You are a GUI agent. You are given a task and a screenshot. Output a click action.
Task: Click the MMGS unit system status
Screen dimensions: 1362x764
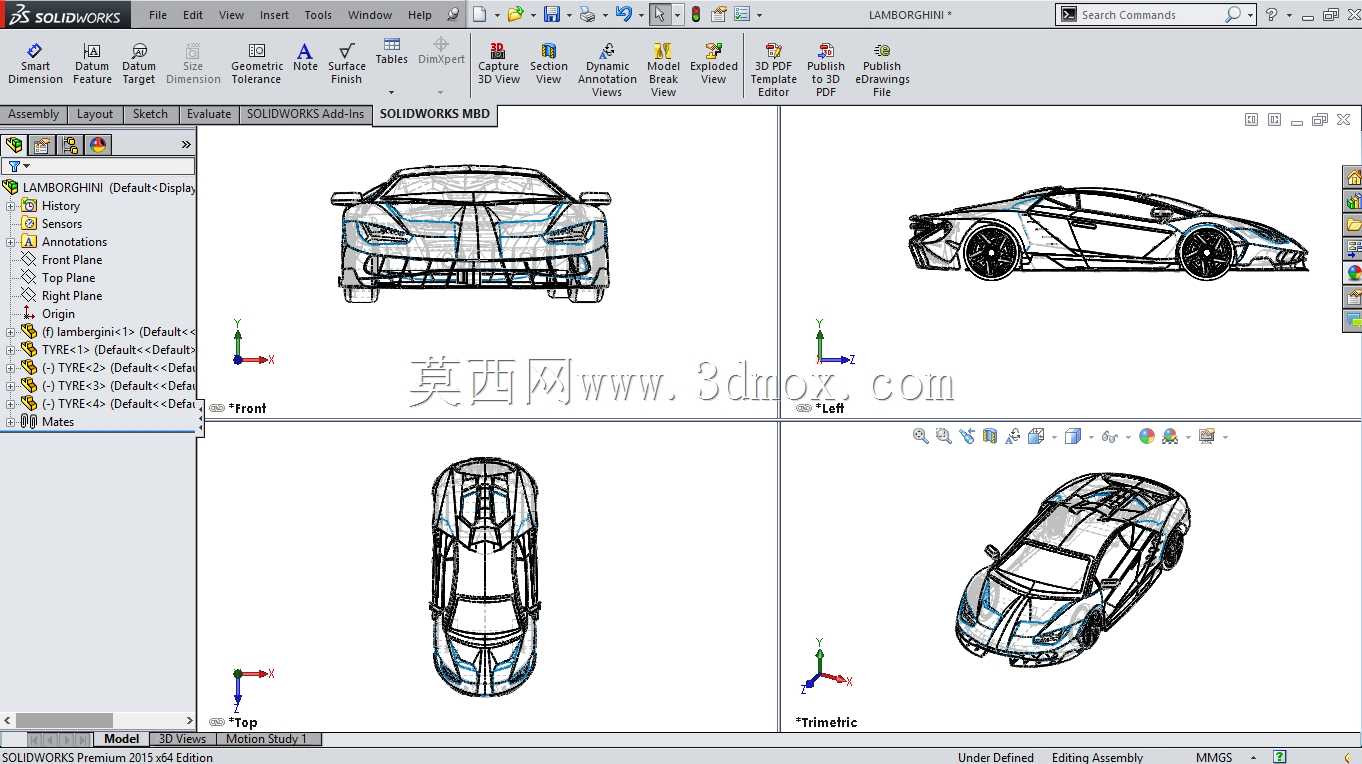pyautogui.click(x=1214, y=757)
